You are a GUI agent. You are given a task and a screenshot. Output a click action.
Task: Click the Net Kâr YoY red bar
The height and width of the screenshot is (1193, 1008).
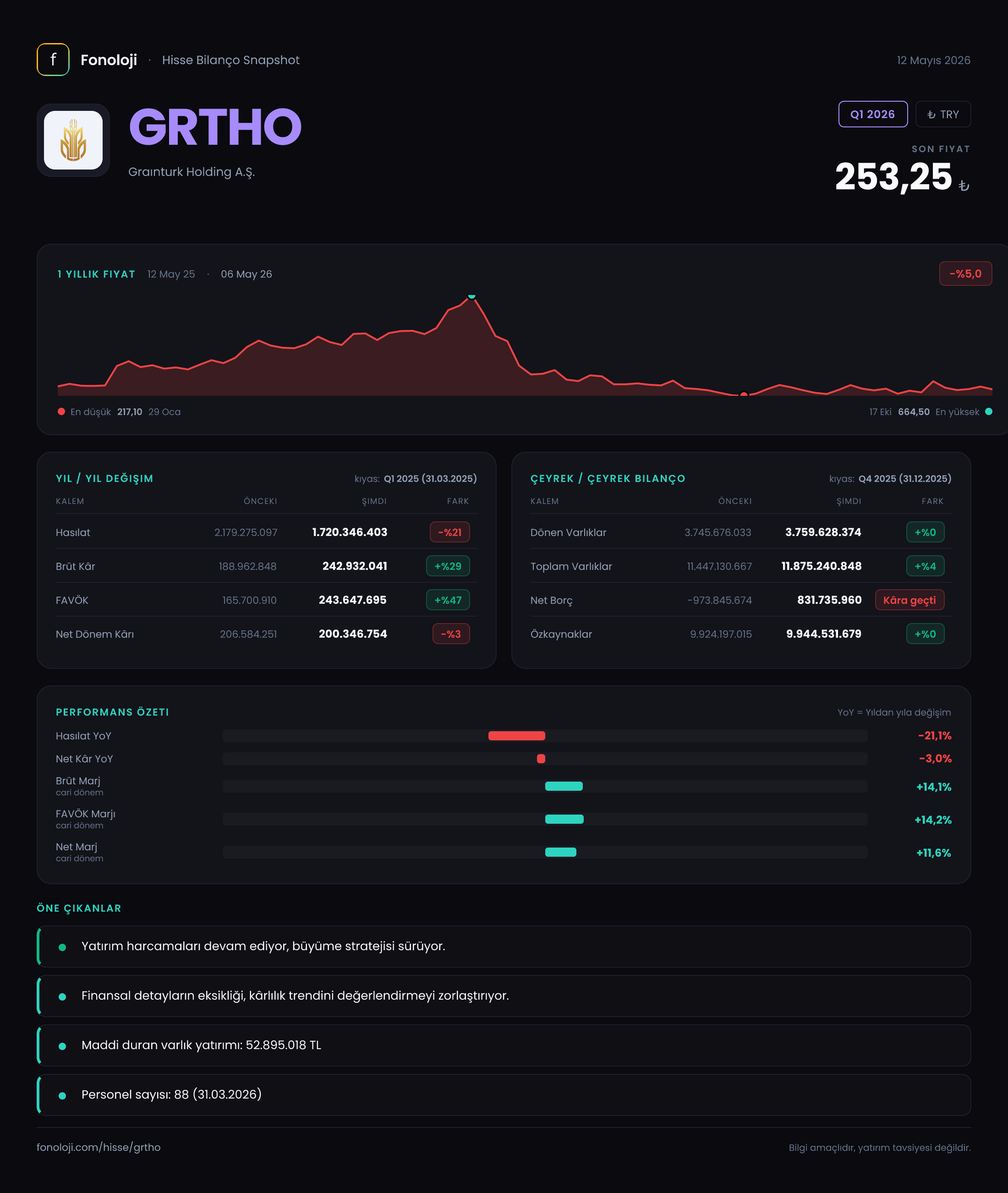coord(541,758)
